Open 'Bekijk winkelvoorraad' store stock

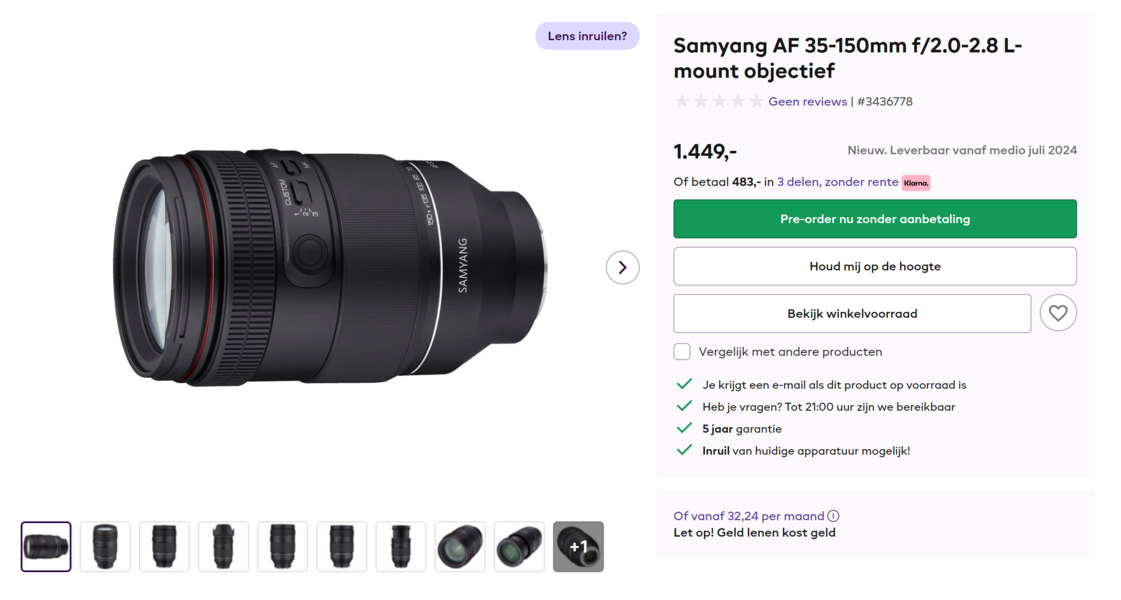point(851,313)
